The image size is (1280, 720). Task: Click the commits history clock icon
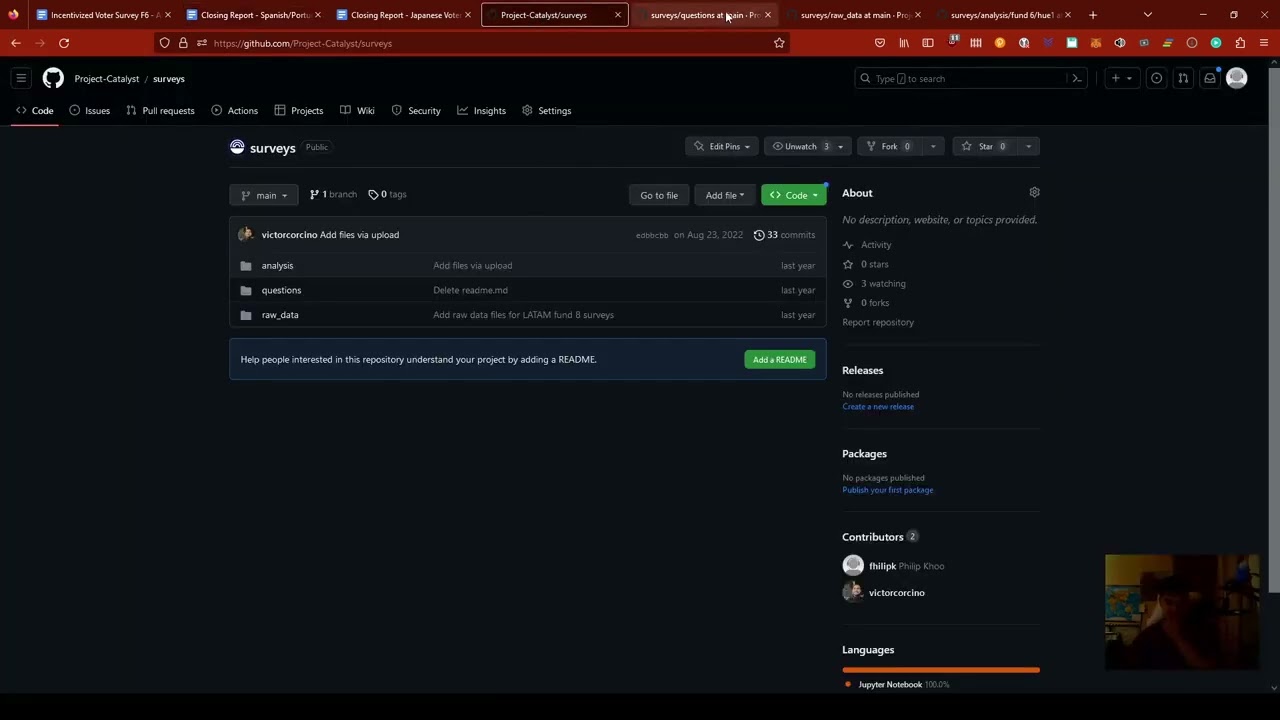pos(759,235)
